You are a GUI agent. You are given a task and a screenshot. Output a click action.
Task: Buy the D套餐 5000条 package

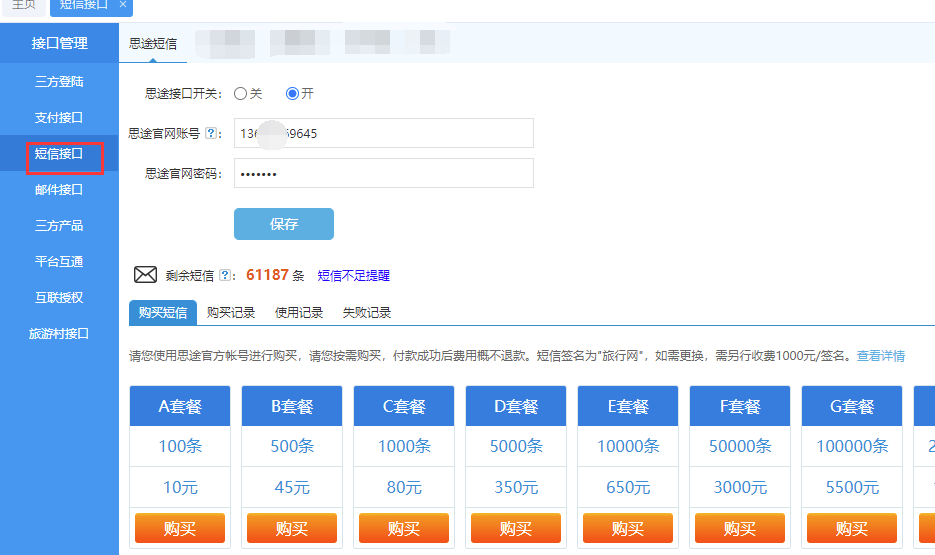click(516, 528)
